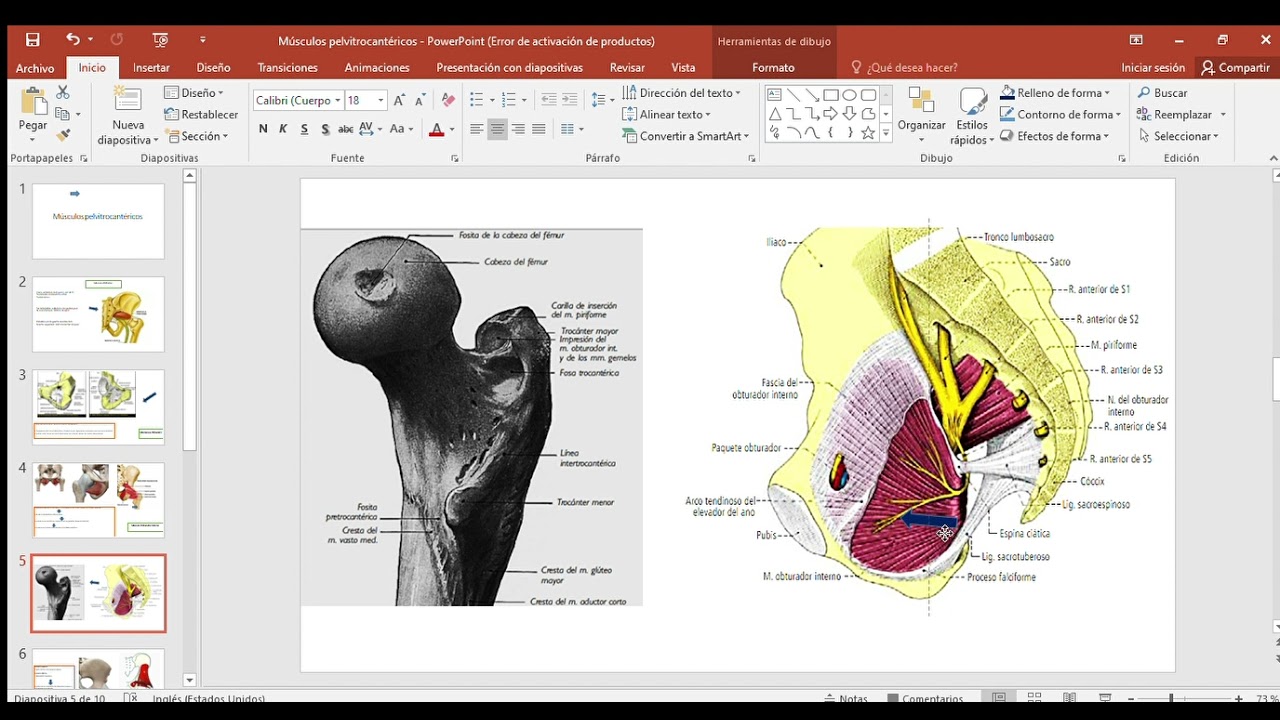Toggle italic (K) formatting
Screen dimensions: 1280x720
(283, 129)
